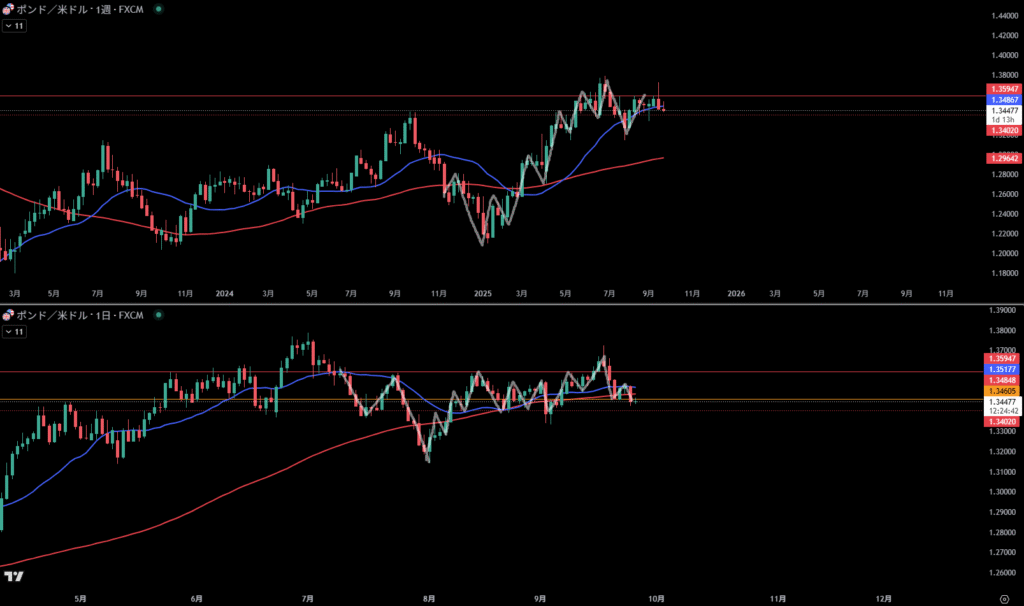This screenshot has width=1024, height=606.
Task: Click the GBP/USD flag icon on daily chart
Action: click(x=7, y=316)
